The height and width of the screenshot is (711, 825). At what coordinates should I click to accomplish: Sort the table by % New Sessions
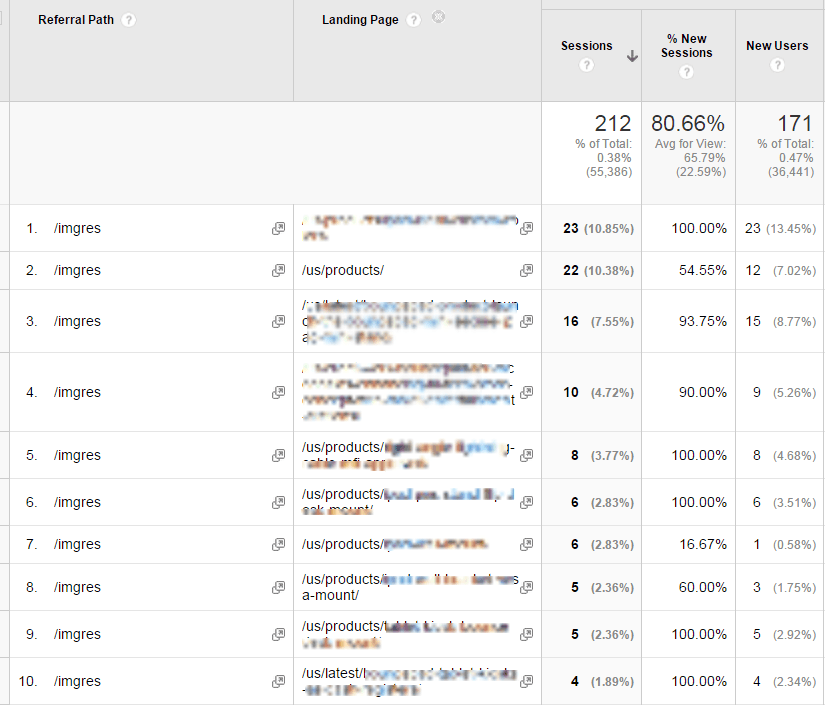[x=687, y=45]
